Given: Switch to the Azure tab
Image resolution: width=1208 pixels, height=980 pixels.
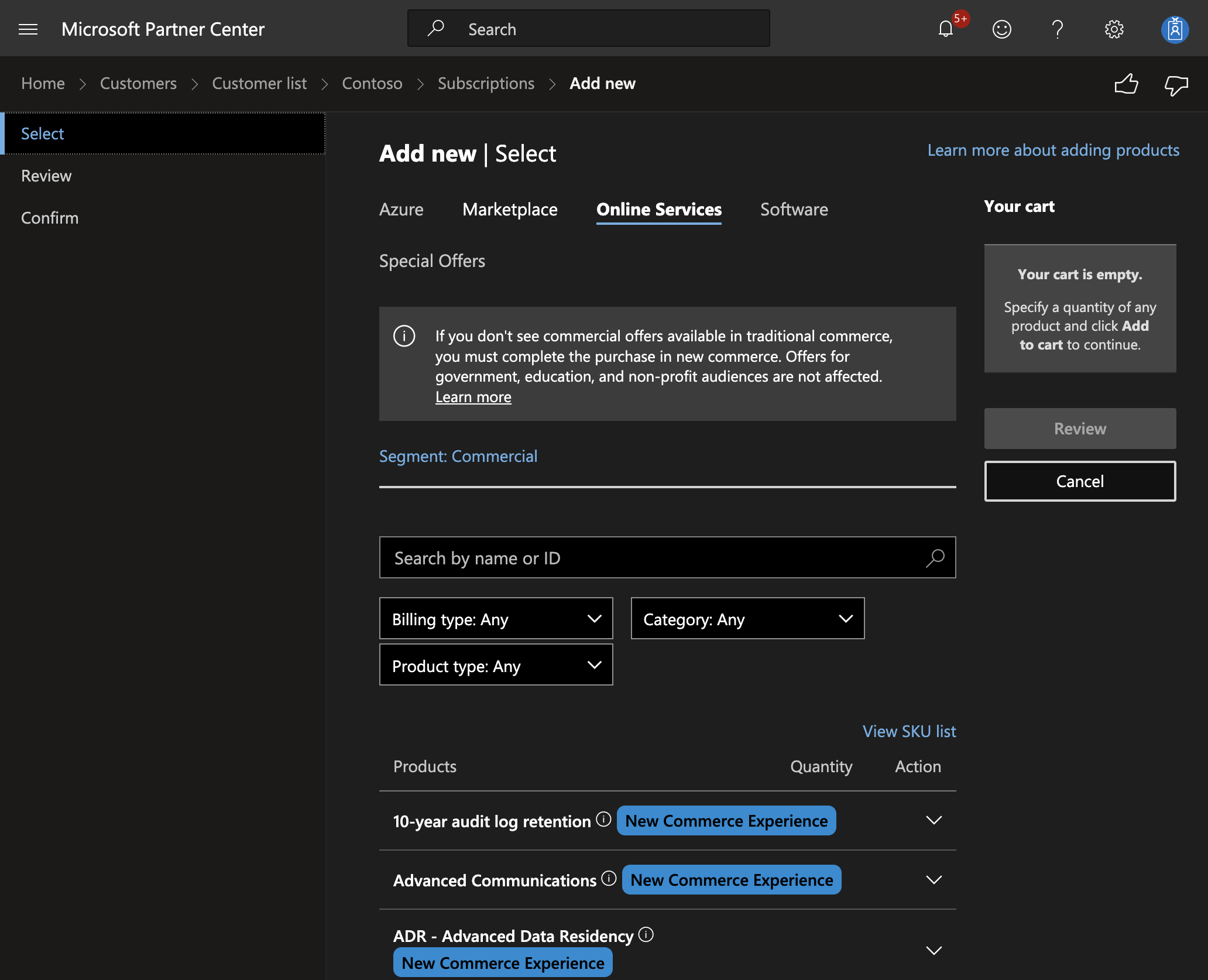Looking at the screenshot, I should pyautogui.click(x=401, y=210).
